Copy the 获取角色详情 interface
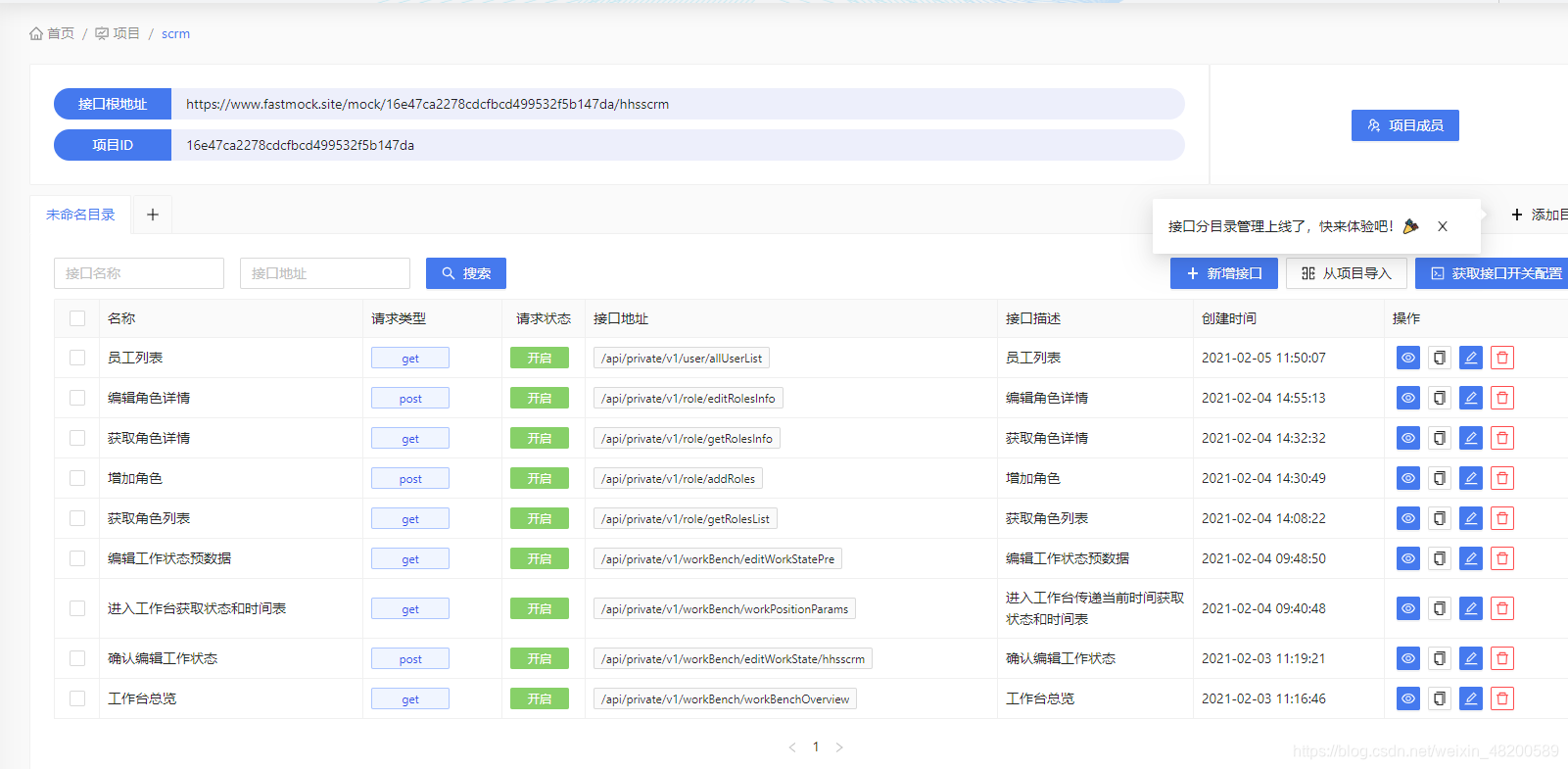 pos(1439,438)
